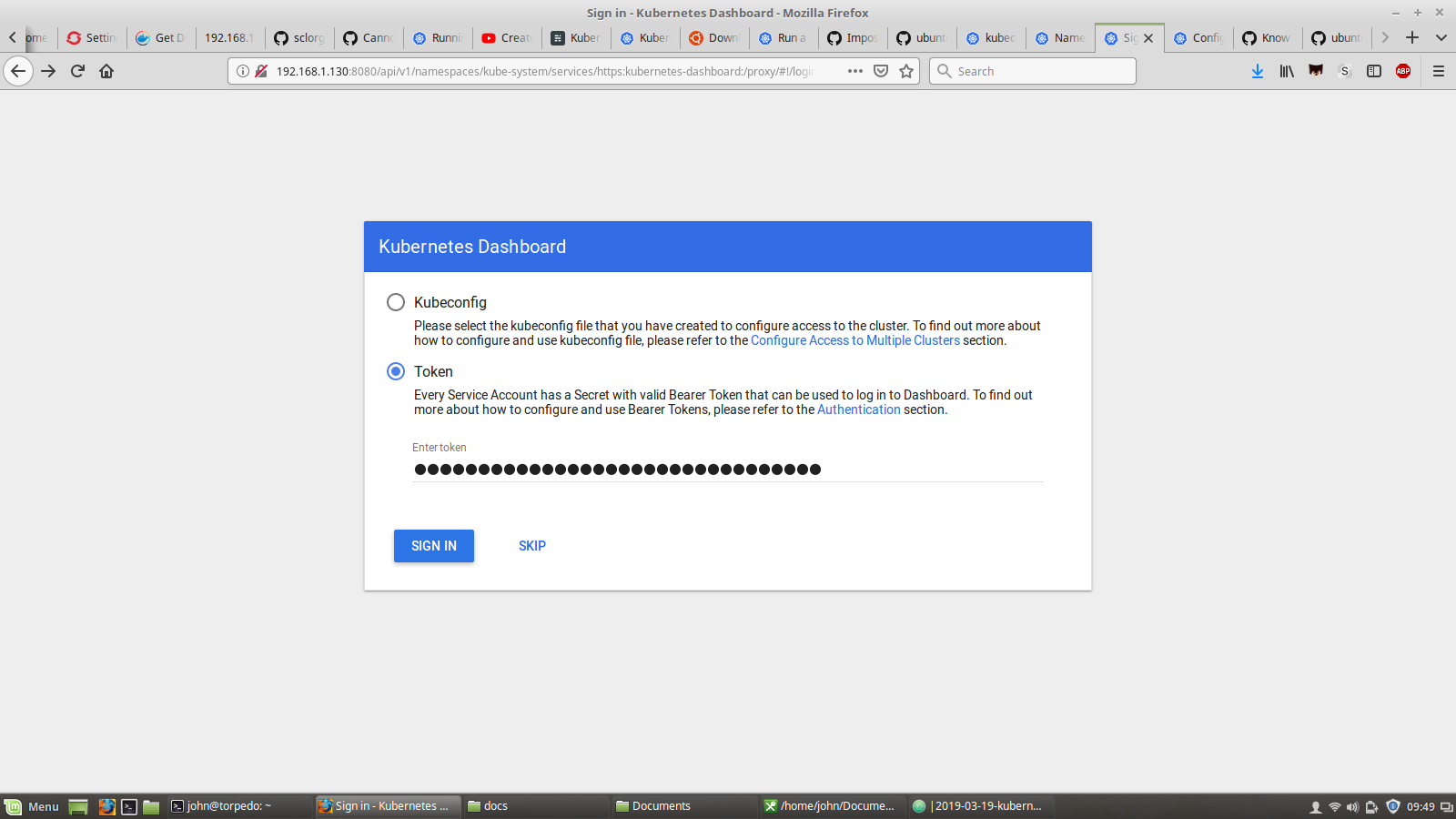Image resolution: width=1456 pixels, height=819 pixels.
Task: Click the Enter token field
Action: (728, 470)
